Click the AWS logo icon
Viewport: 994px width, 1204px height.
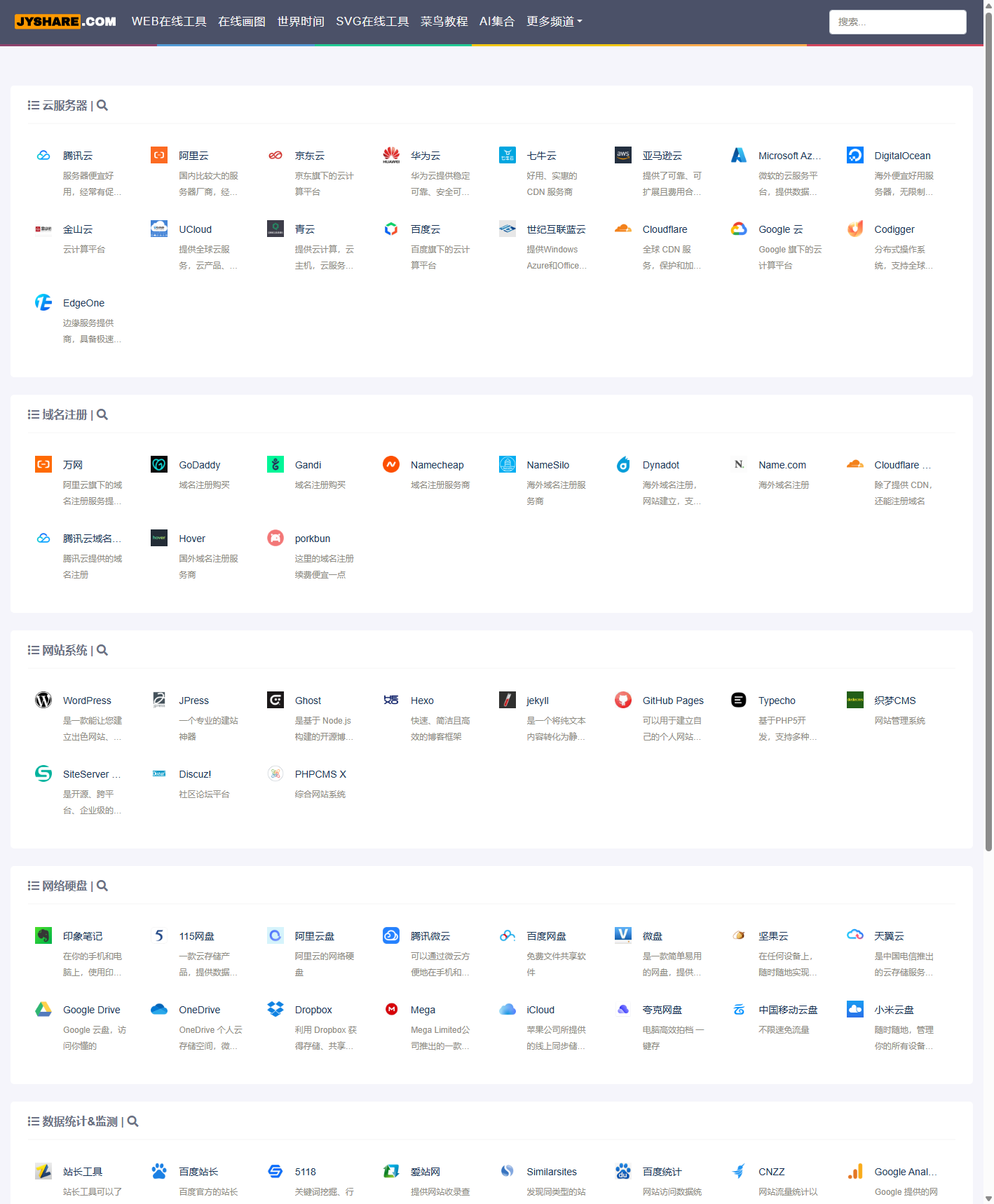pyautogui.click(x=623, y=155)
